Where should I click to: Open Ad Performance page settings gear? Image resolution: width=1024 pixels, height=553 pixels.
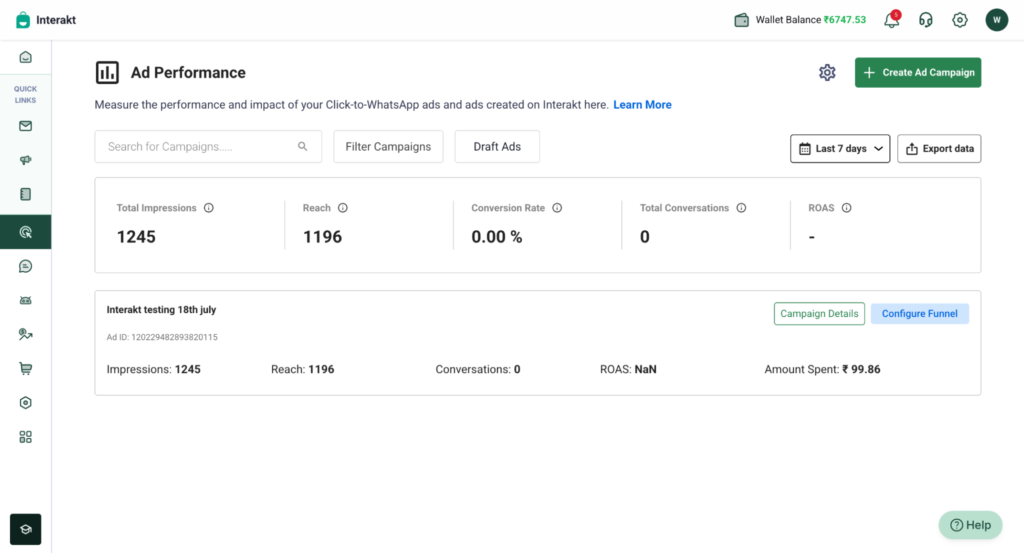pyautogui.click(x=827, y=72)
